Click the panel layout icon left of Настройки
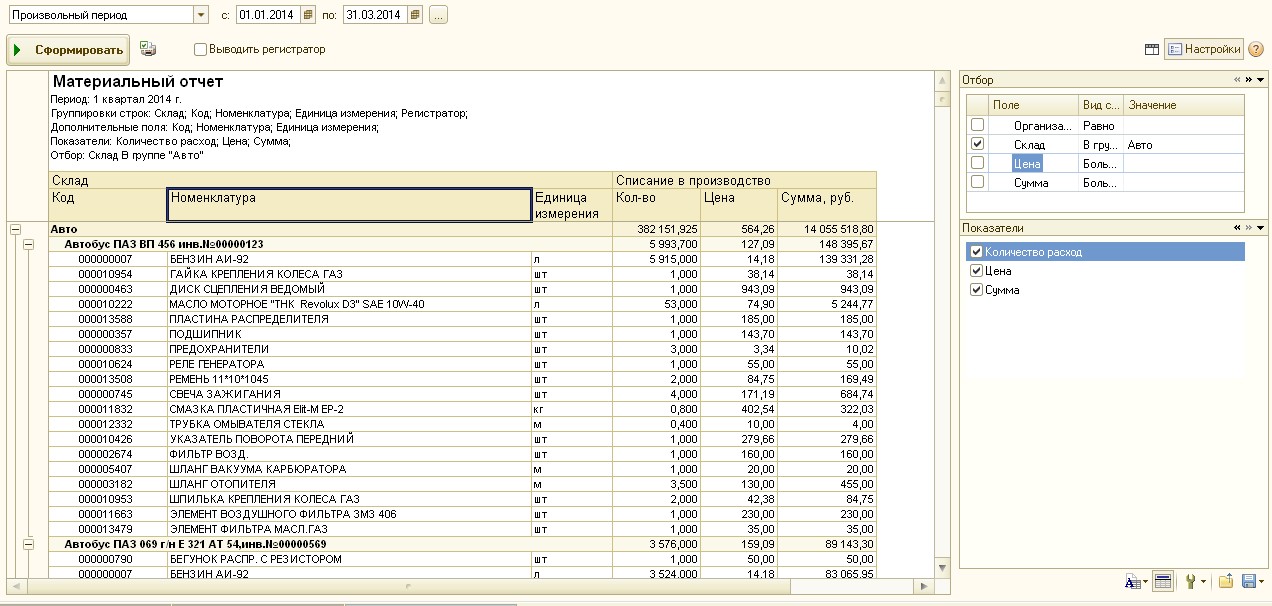This screenshot has height=606, width=1272. 1152,49
